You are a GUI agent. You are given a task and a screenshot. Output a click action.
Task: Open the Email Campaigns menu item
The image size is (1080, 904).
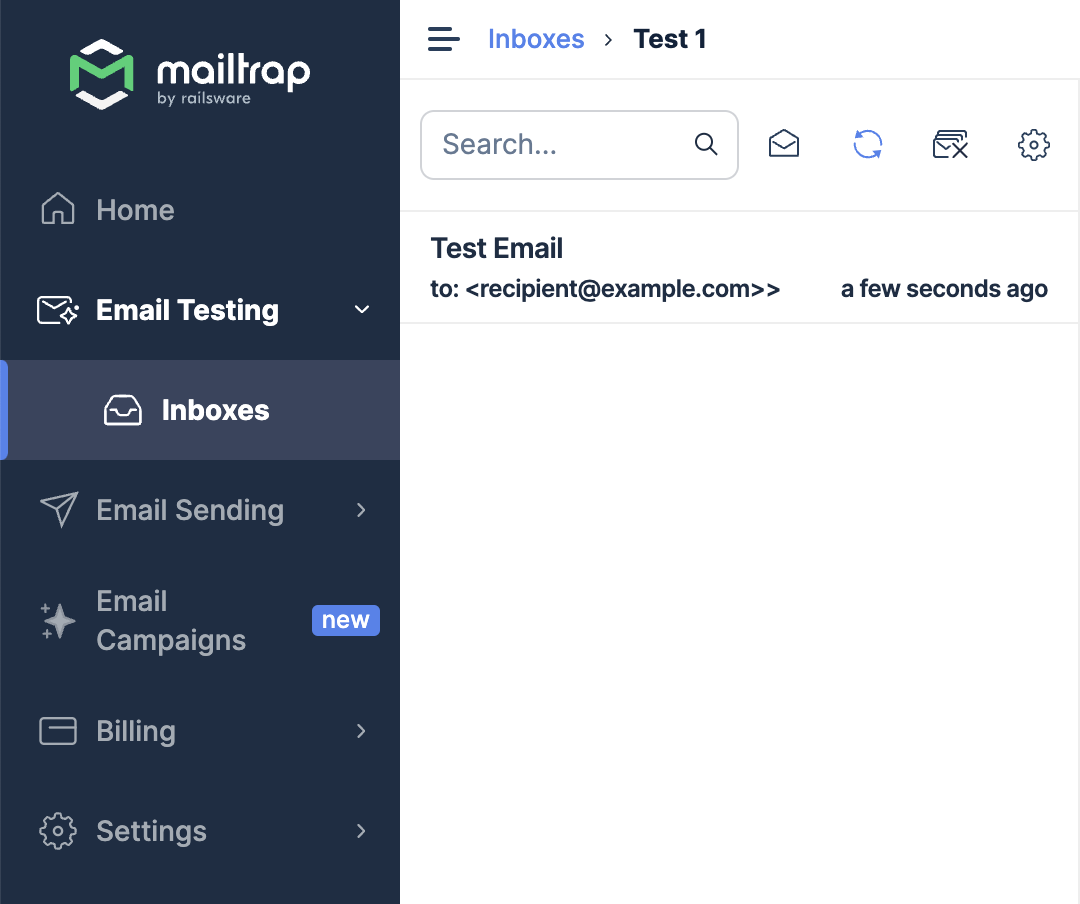(x=170, y=621)
